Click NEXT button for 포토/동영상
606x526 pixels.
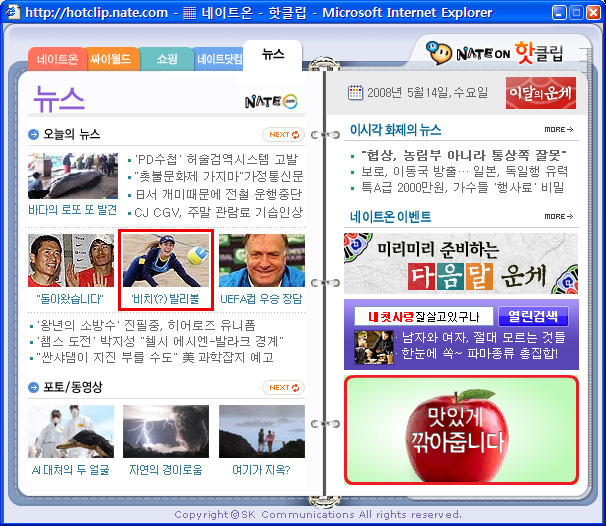(x=284, y=387)
